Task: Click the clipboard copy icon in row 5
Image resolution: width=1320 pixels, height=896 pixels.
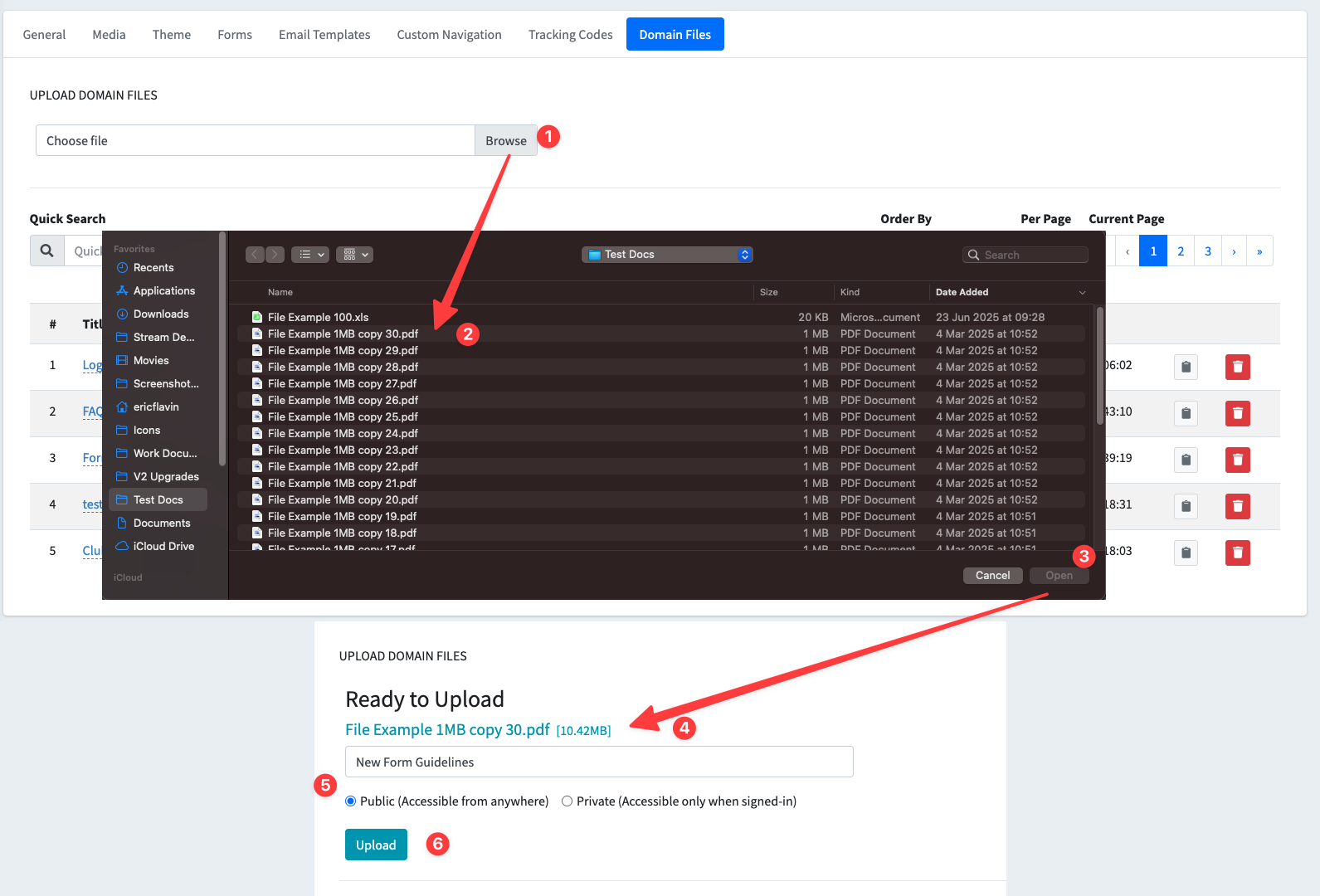Action: coord(1186,553)
